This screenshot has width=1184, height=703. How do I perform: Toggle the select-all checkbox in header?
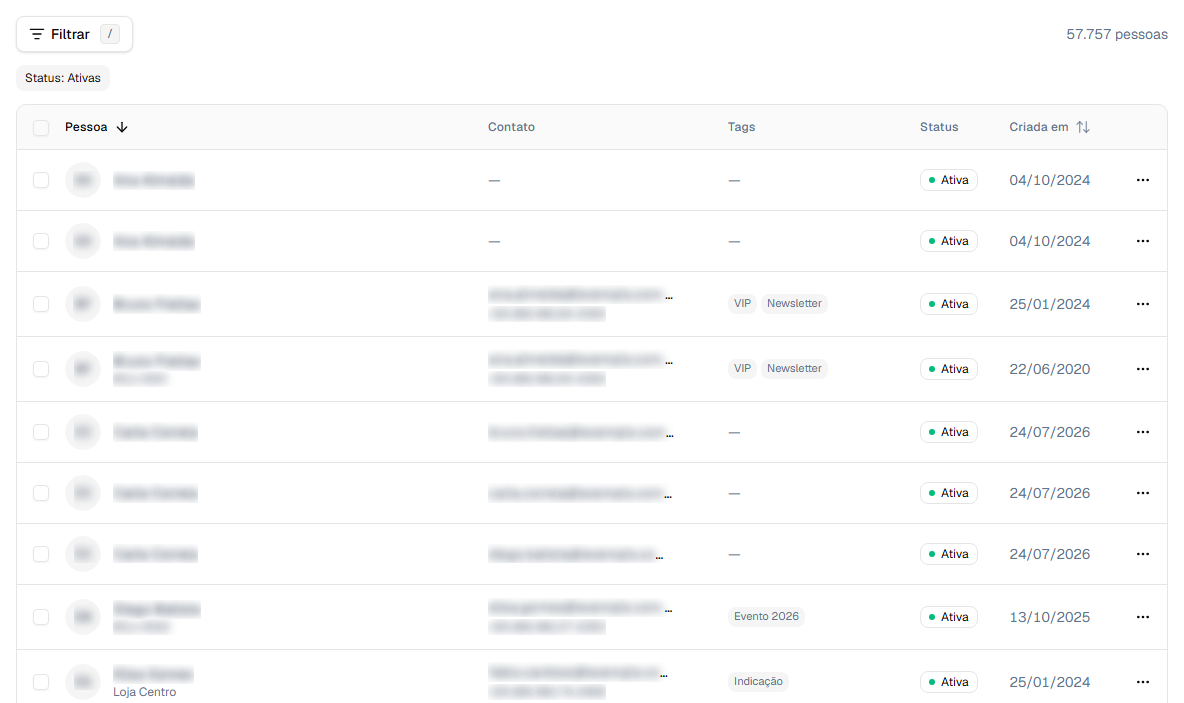pyautogui.click(x=41, y=128)
